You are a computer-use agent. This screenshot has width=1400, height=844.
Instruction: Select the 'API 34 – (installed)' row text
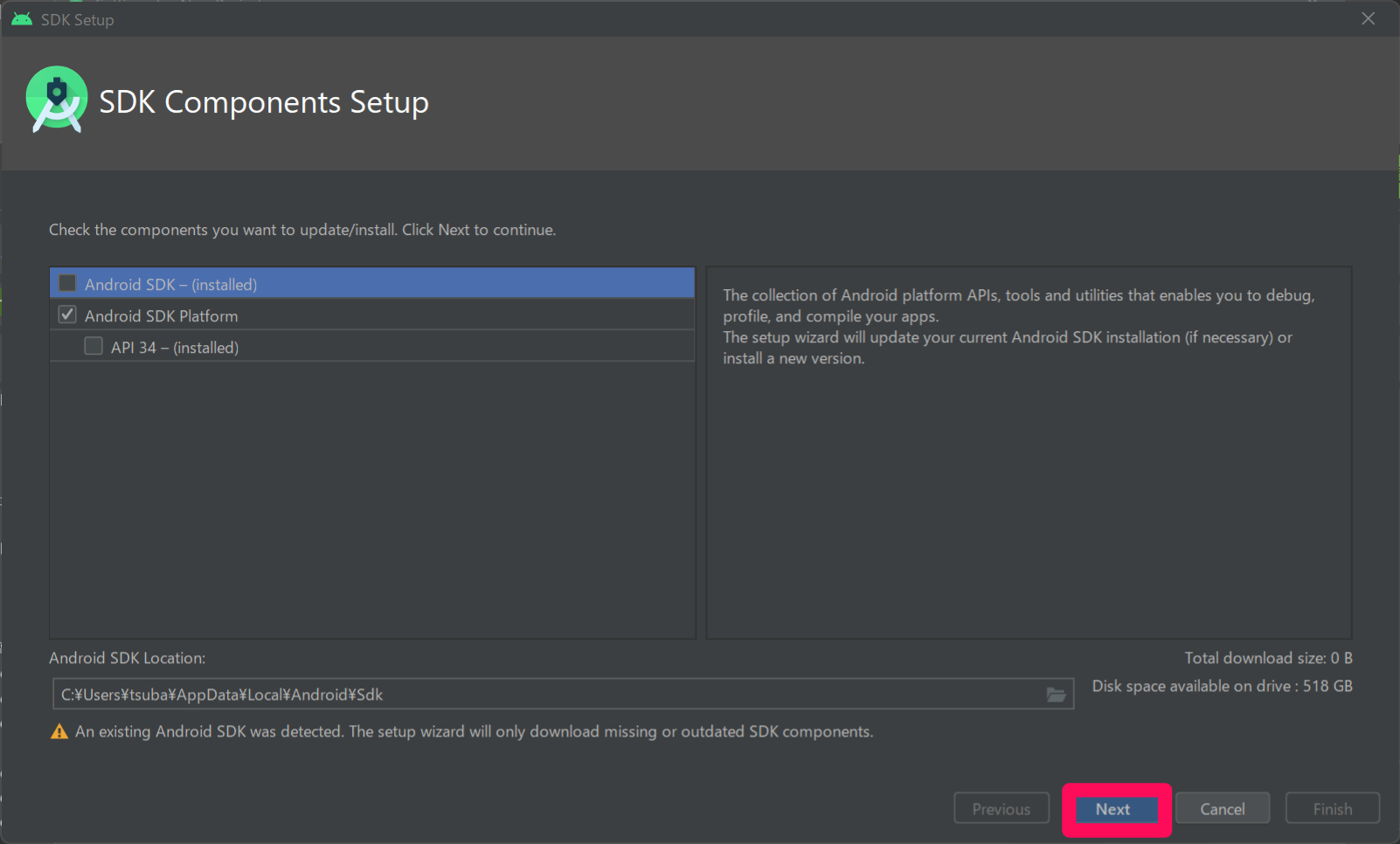[175, 348]
